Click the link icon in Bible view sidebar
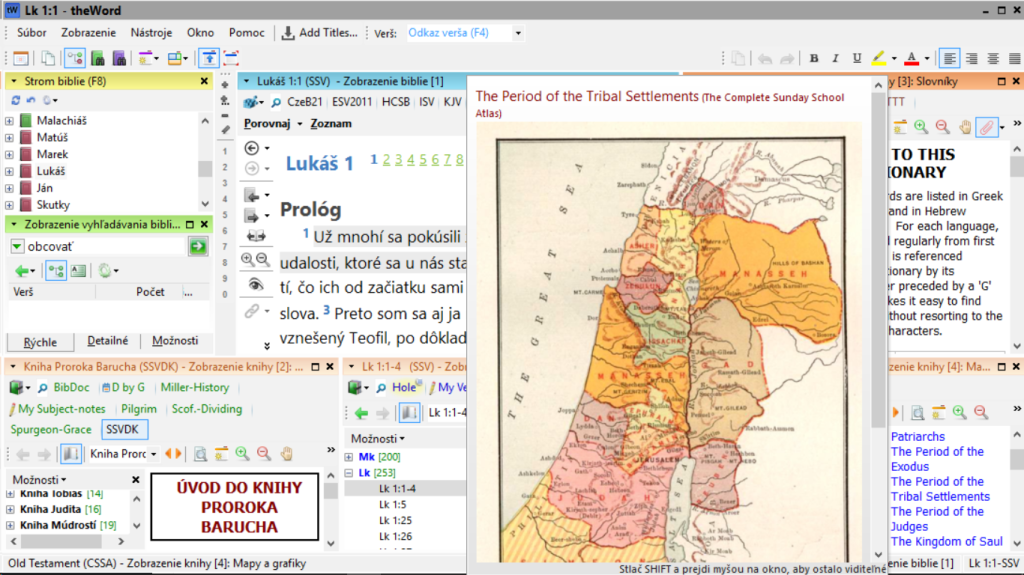 tap(251, 311)
